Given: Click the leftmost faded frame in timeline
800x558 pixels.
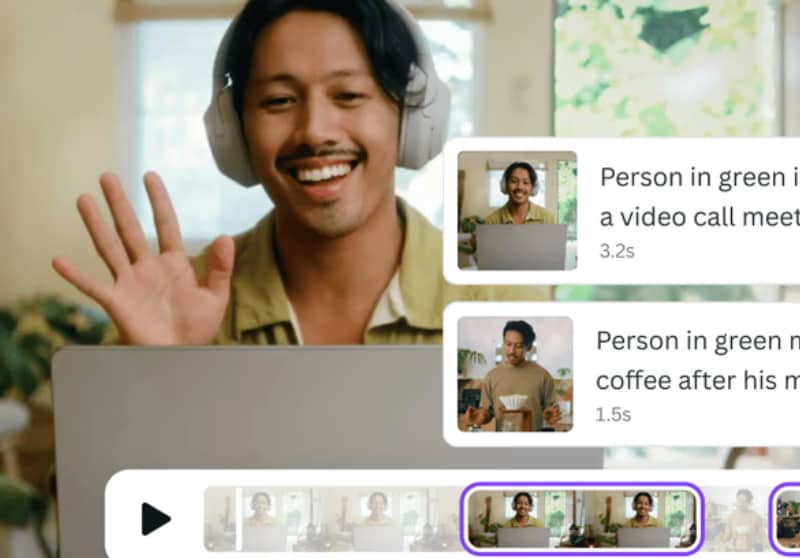Looking at the screenshot, I should 220,519.
